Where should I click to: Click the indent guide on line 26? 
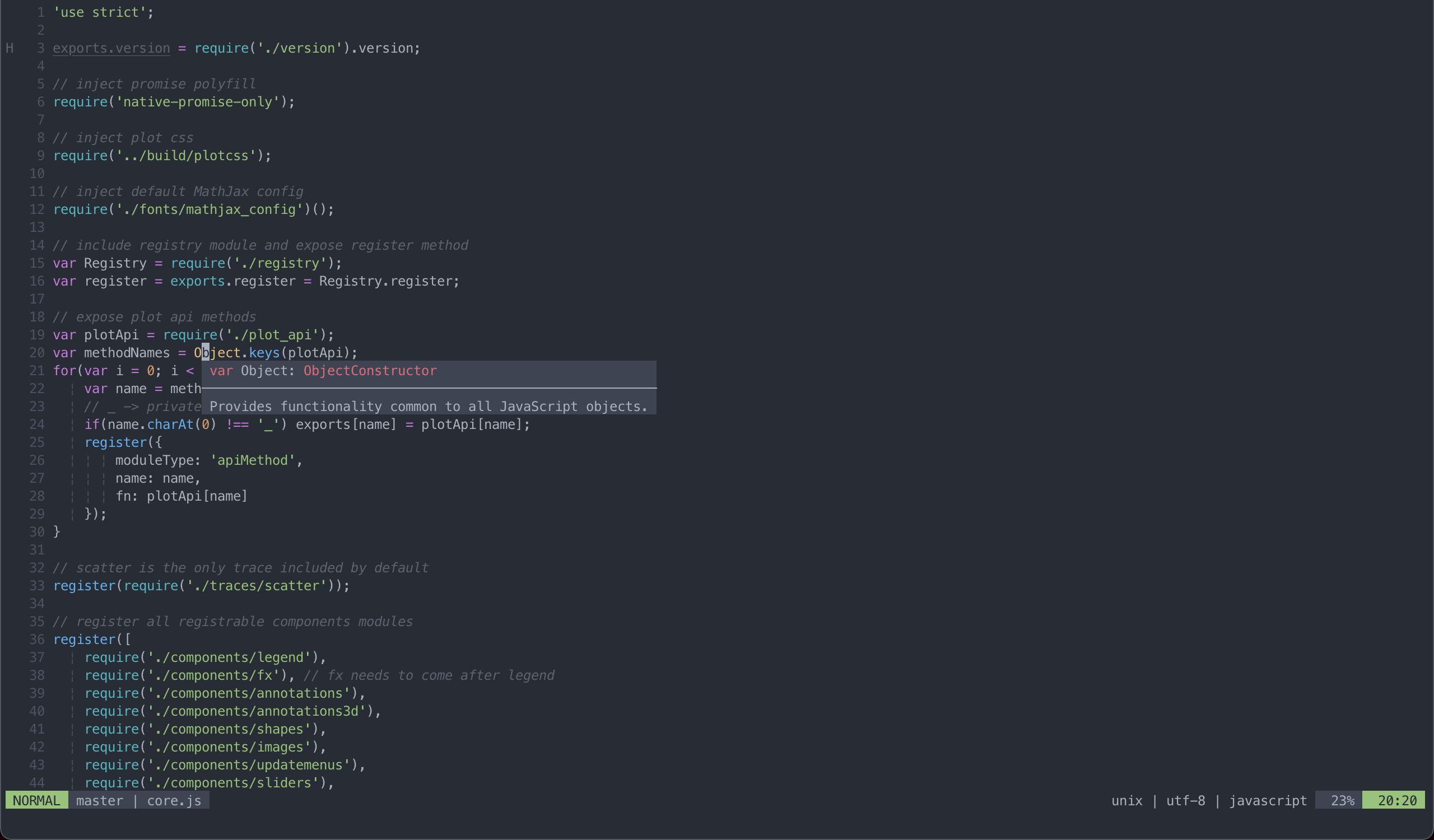pyautogui.click(x=72, y=460)
